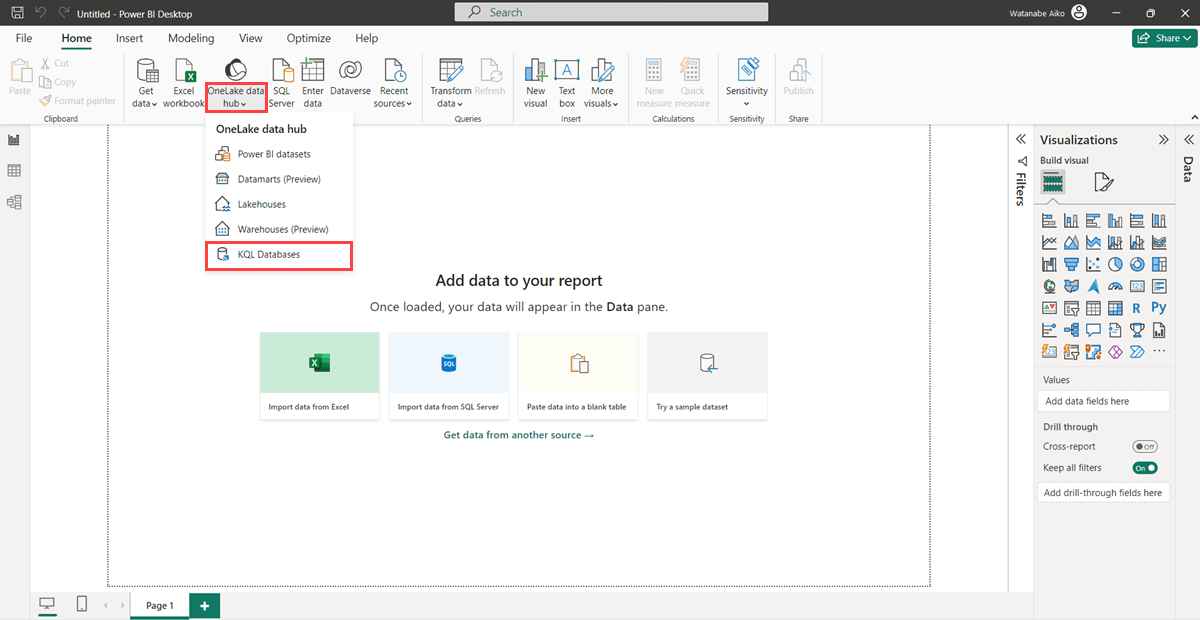Screen dimensions: 1200x620
Task: Select the Python visual icon
Action: pos(1159,307)
